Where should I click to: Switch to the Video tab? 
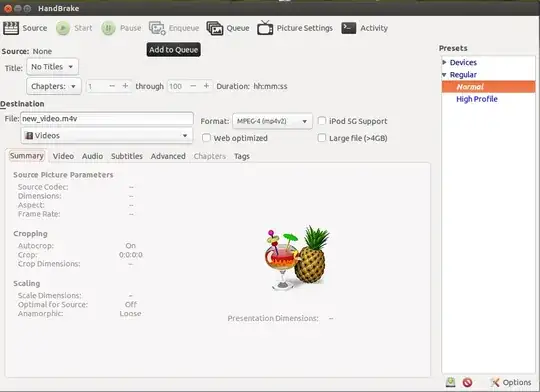pos(63,156)
